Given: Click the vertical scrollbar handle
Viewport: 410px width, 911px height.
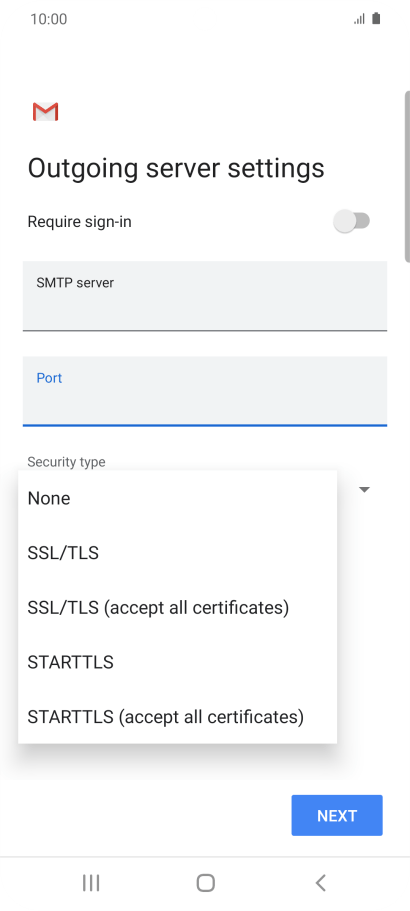Looking at the screenshot, I should (407, 177).
